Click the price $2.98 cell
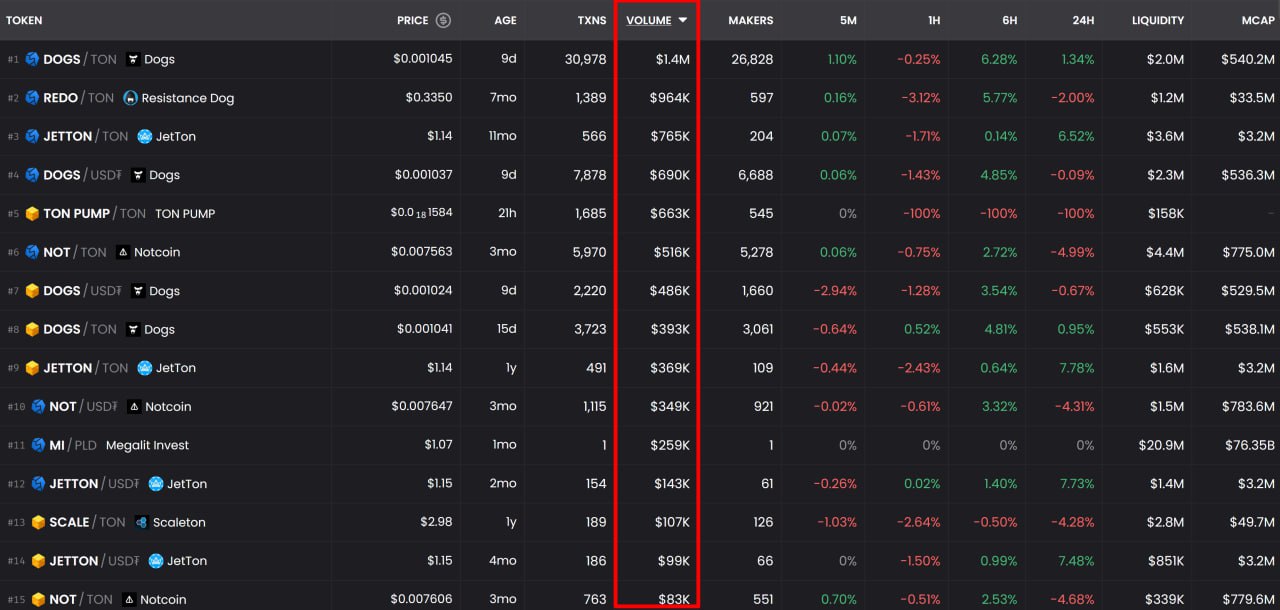 pos(436,522)
